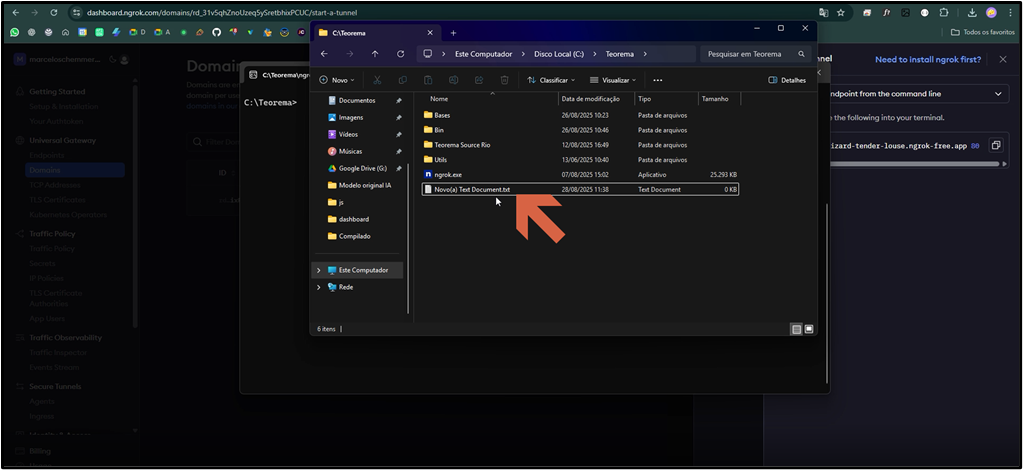Viewport: 1023px width, 470px height.
Task: Go up one folder level in Explorer
Action: click(375, 54)
